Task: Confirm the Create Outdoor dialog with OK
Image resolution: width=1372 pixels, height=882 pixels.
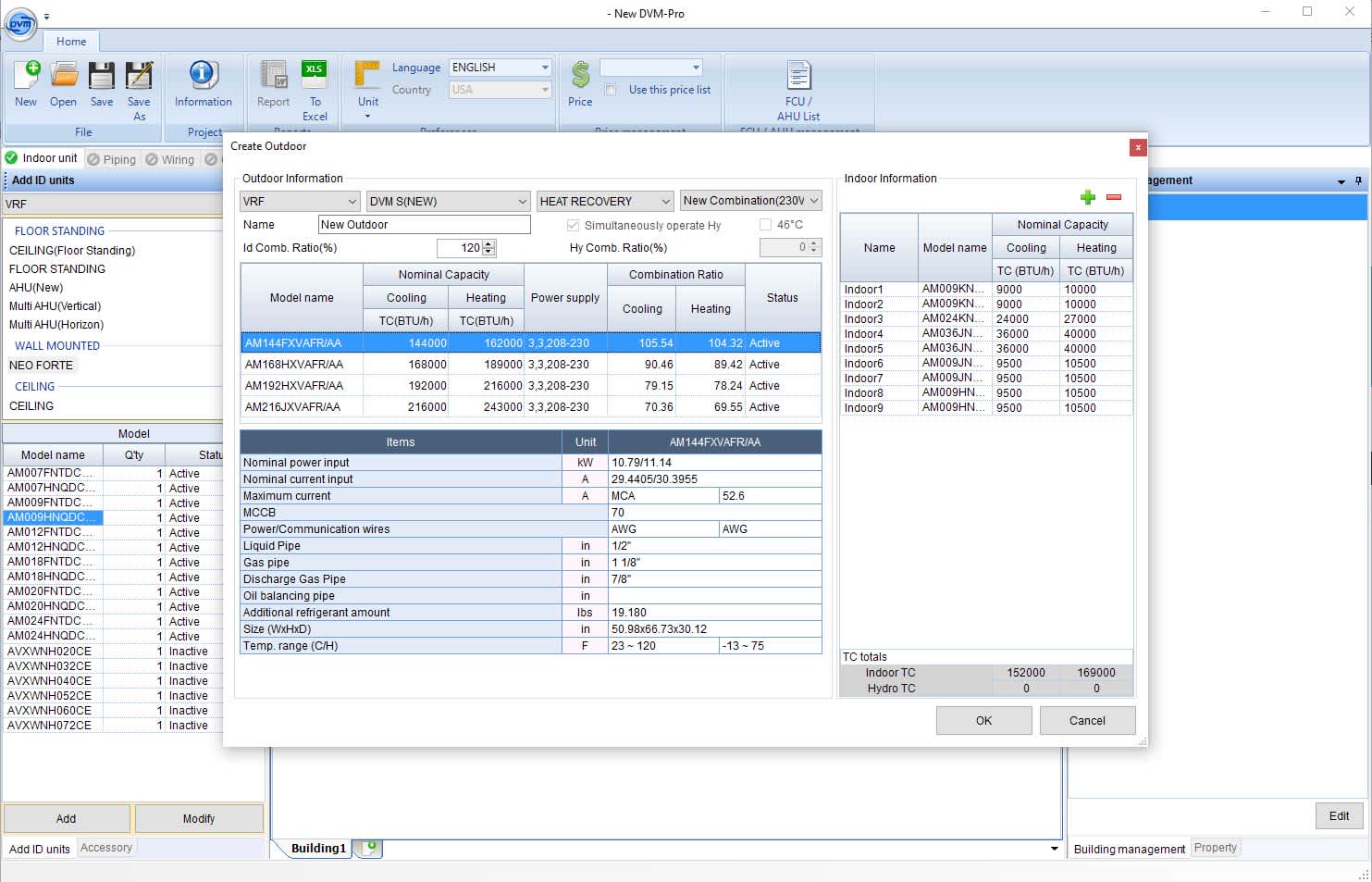Action: click(983, 720)
